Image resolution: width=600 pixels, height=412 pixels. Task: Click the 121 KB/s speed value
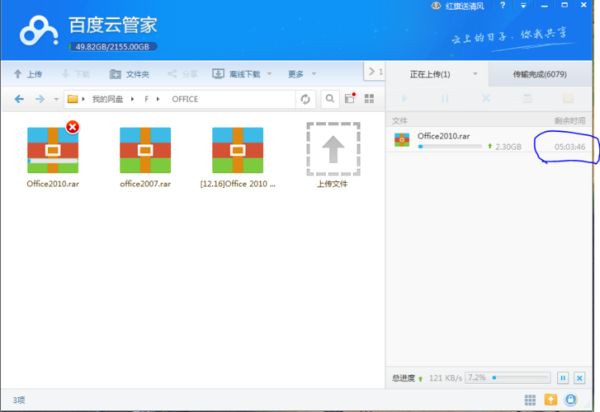[445, 378]
